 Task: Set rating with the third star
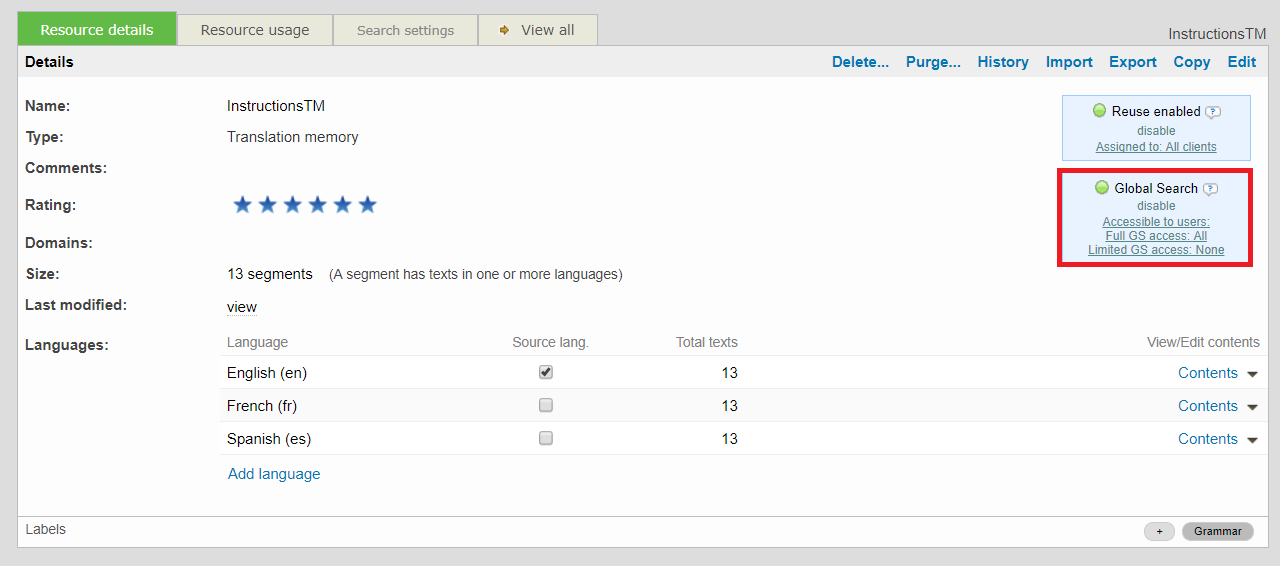coord(292,205)
